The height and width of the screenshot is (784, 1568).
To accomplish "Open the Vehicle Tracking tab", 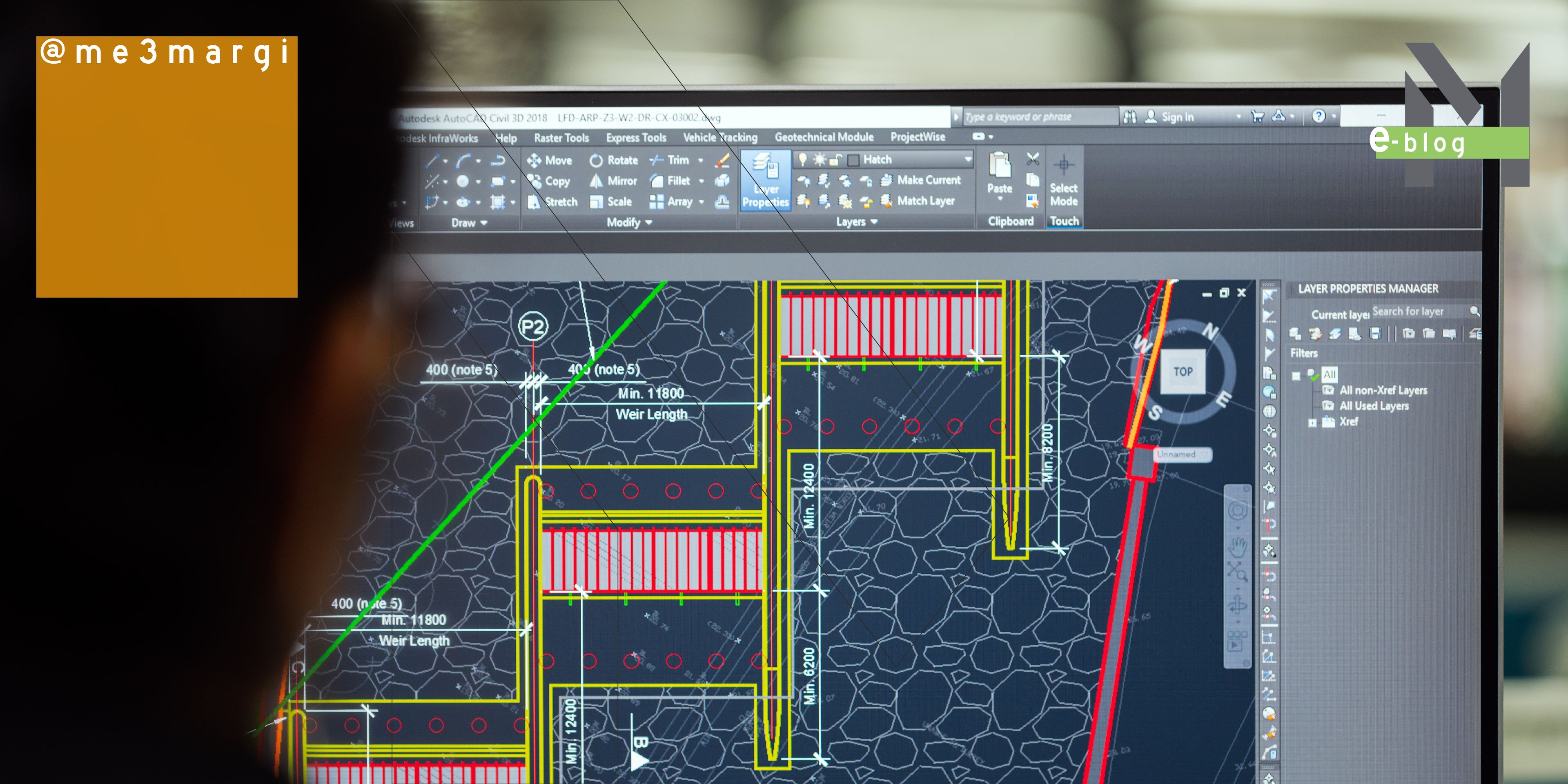I will [720, 138].
